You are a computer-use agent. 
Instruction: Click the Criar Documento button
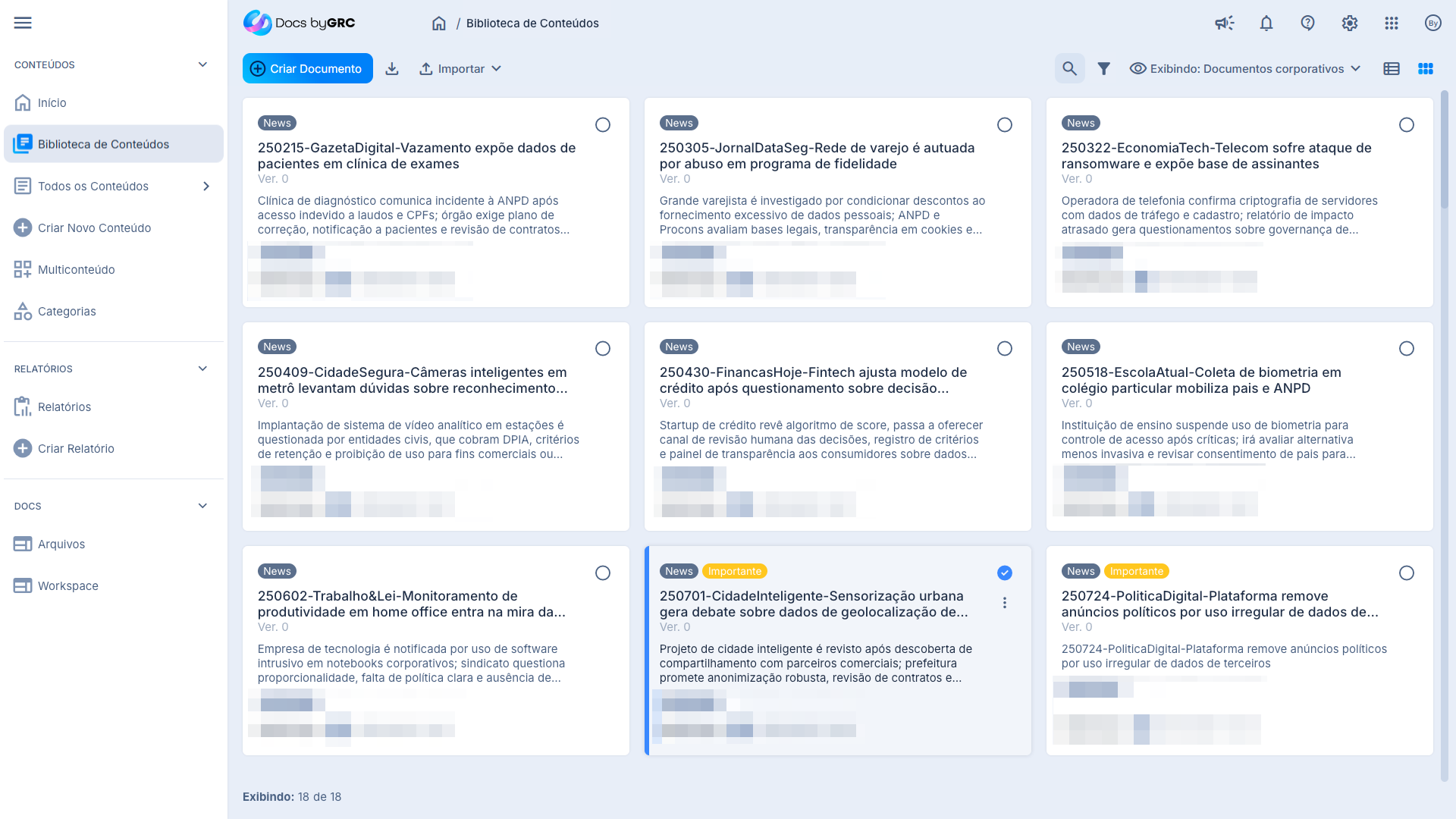point(307,69)
